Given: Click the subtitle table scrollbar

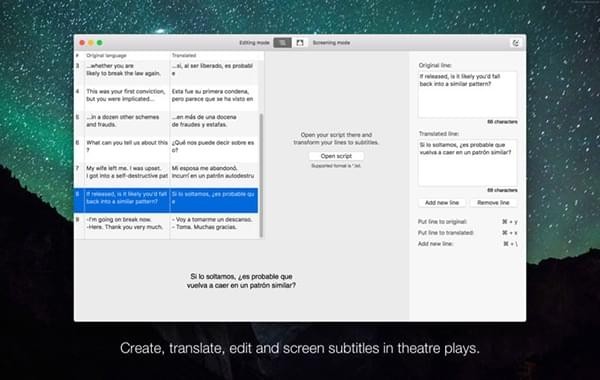Looking at the screenshot, I should [x=261, y=175].
